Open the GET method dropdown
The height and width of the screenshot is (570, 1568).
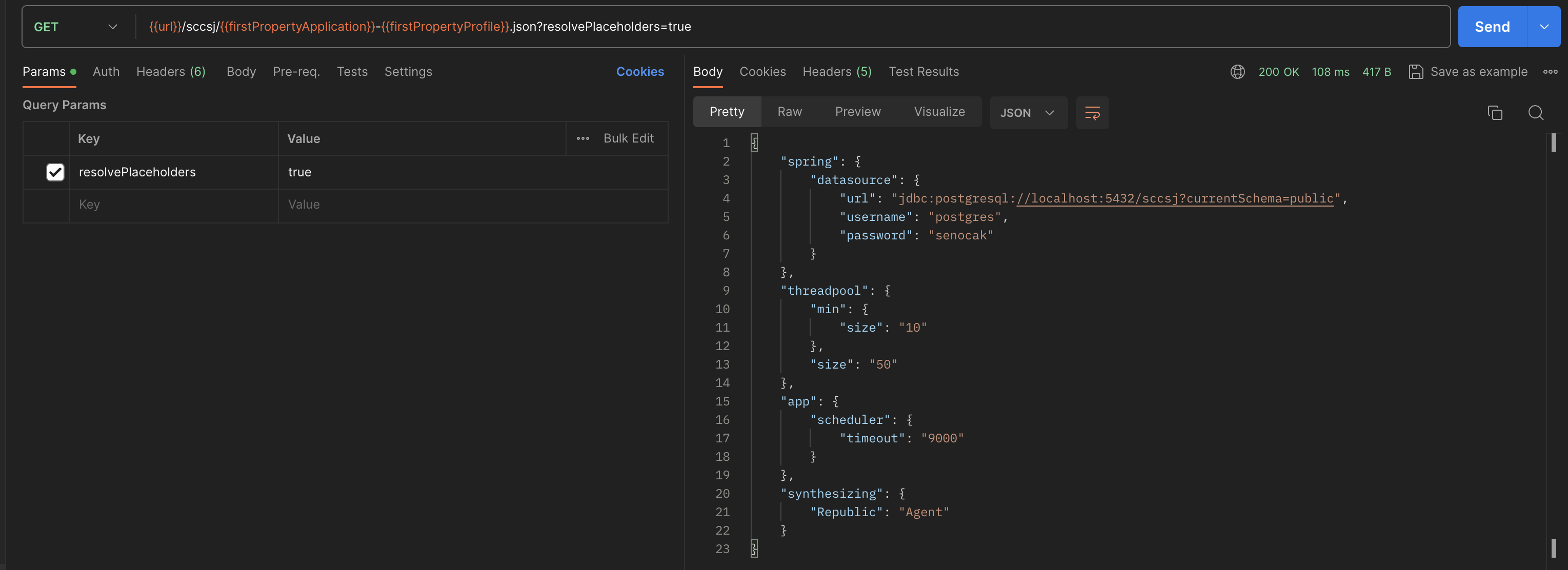[x=75, y=27]
